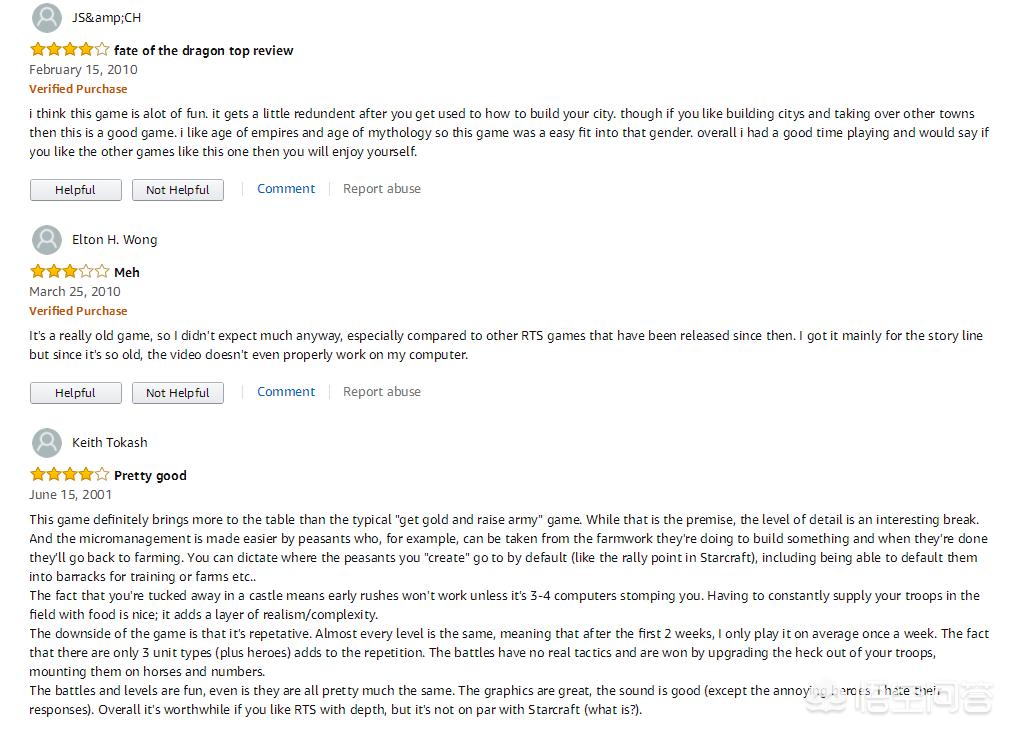Click Keith Tokash's profile avatar
The width and height of the screenshot is (1012, 733).
(x=47, y=443)
